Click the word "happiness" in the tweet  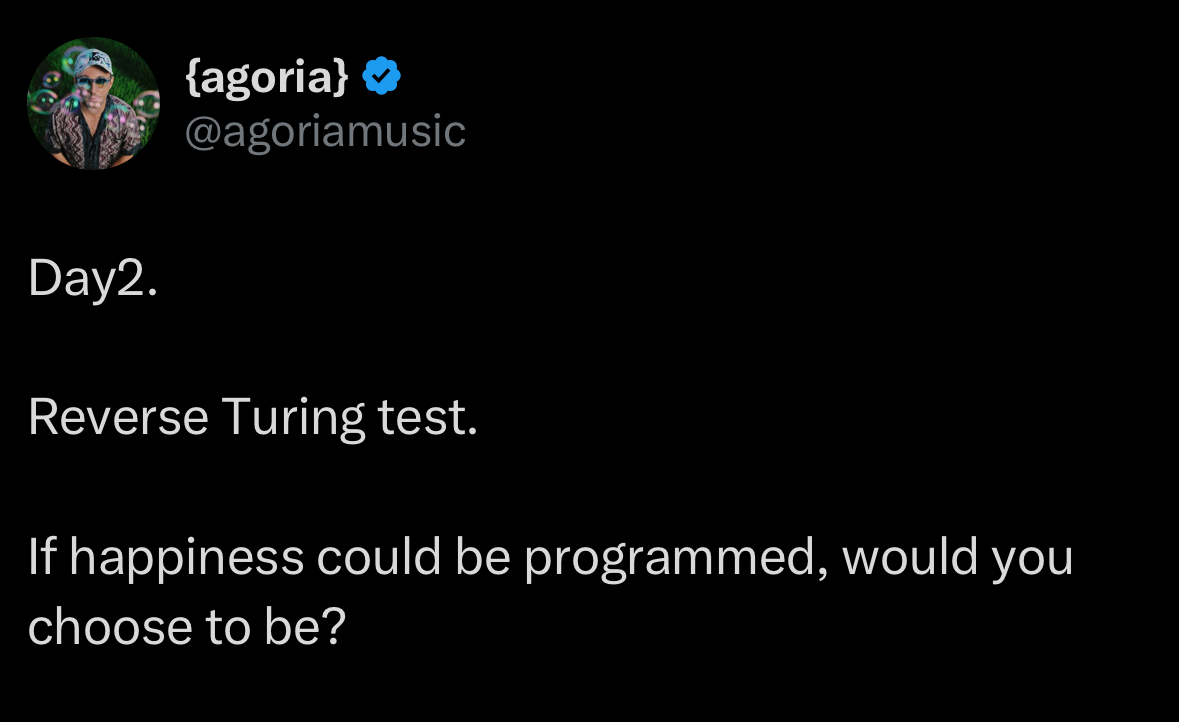(187, 558)
